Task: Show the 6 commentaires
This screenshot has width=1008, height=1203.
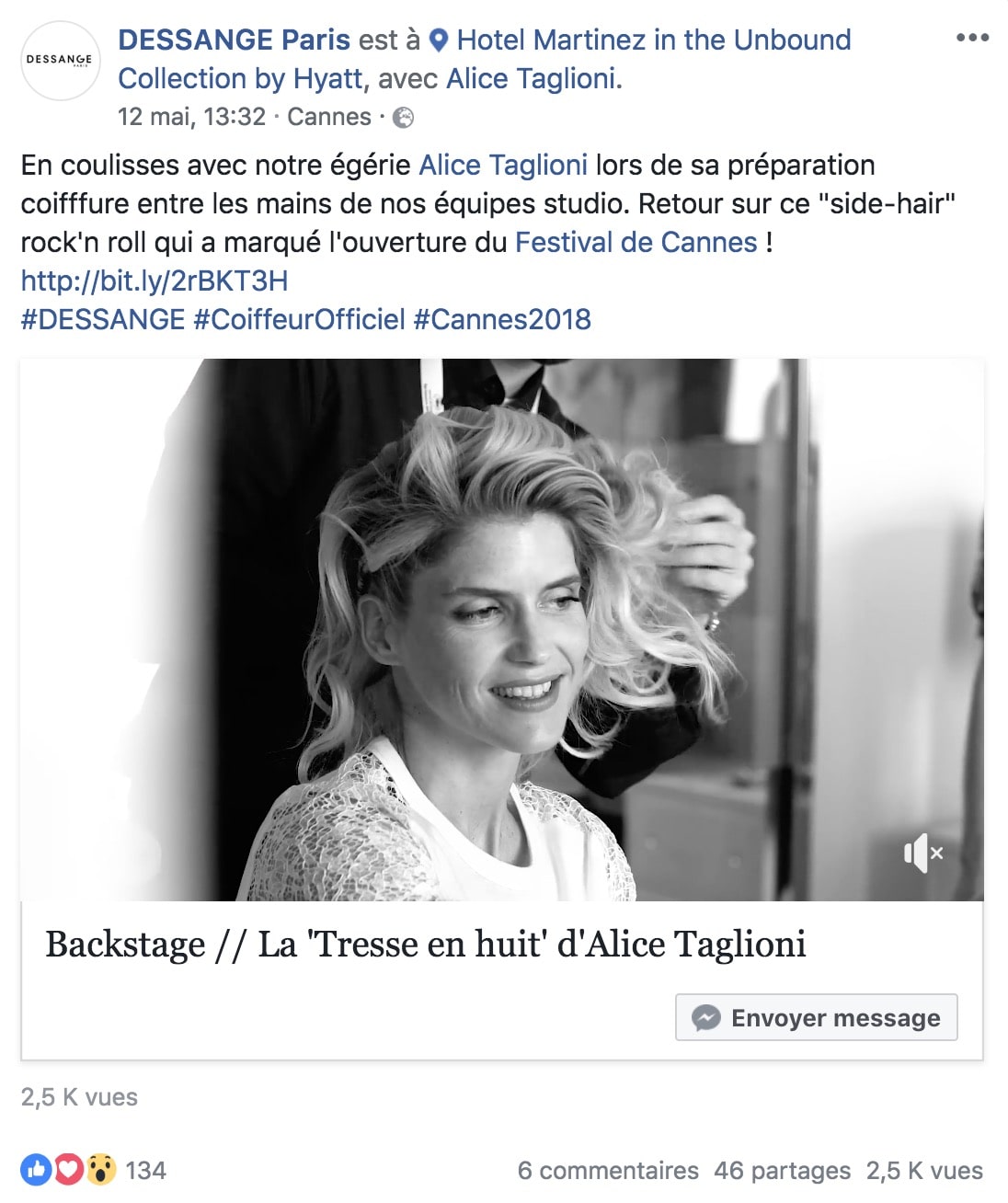Action: [x=608, y=1171]
